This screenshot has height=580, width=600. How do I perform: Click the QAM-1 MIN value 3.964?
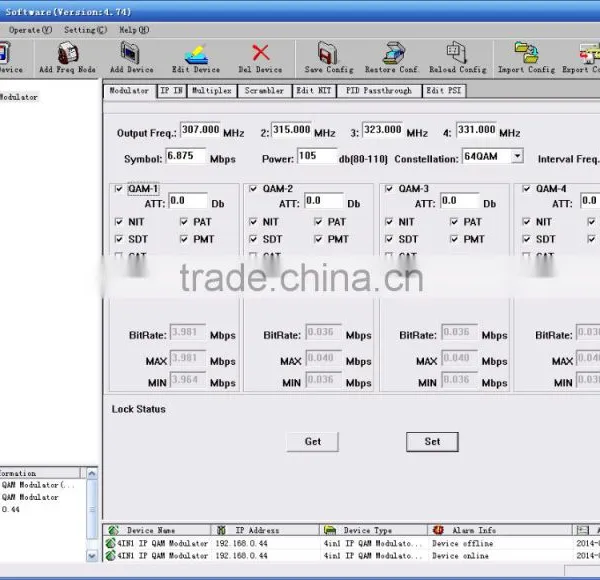(188, 380)
